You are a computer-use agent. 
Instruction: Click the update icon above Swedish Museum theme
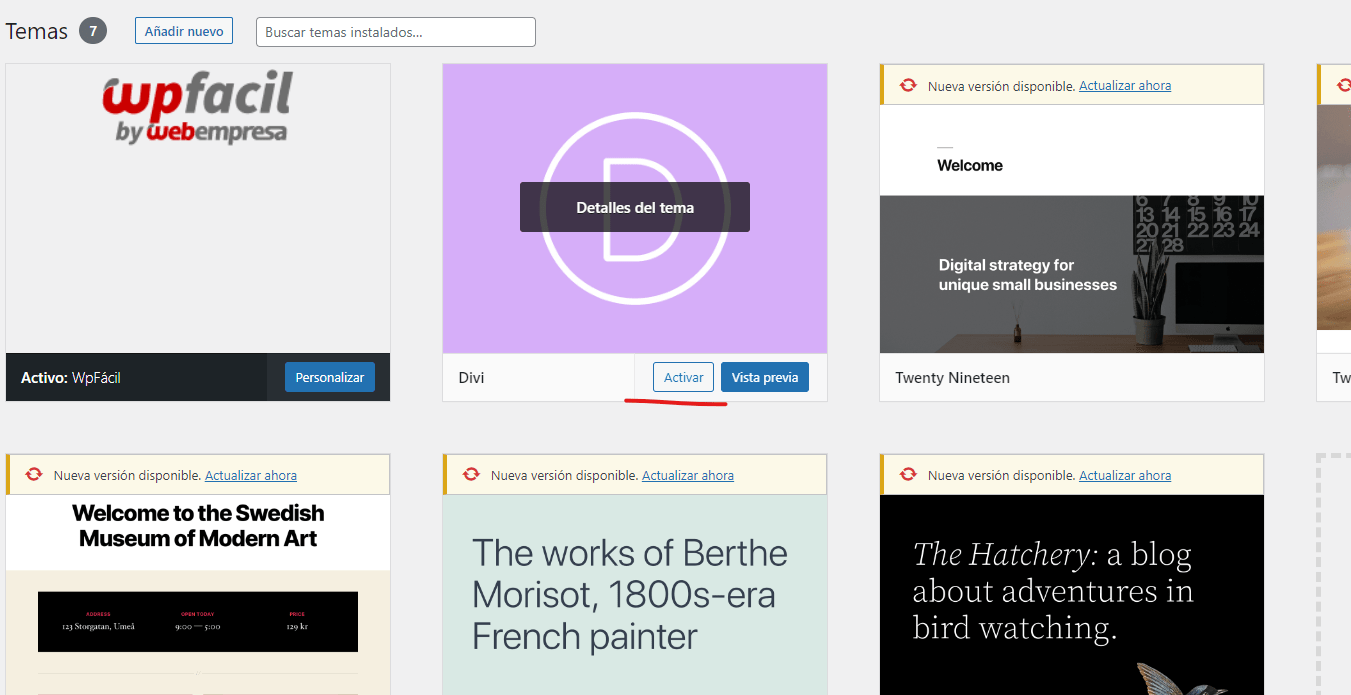34,475
